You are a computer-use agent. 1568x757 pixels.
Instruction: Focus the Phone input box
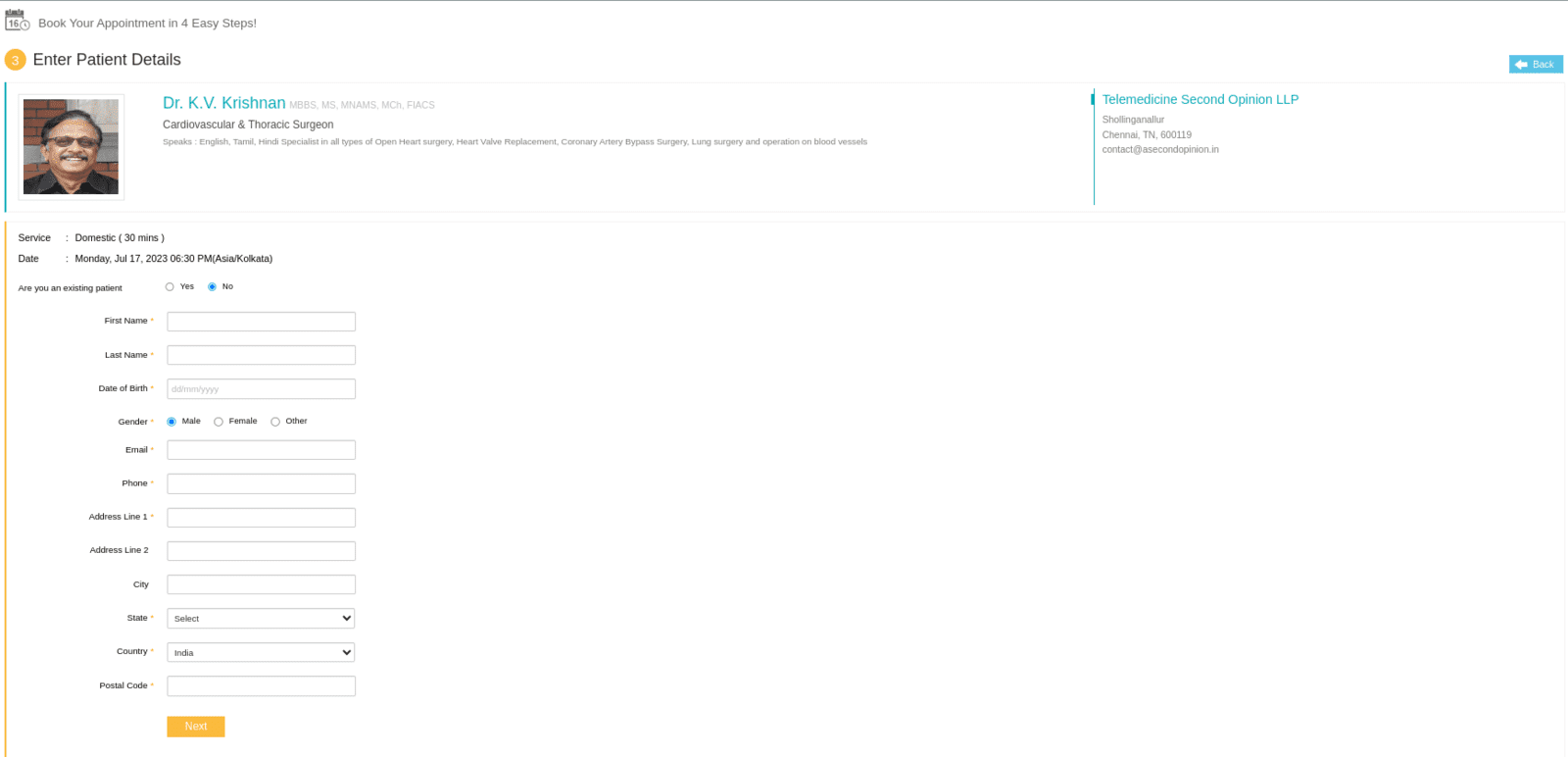click(x=261, y=483)
